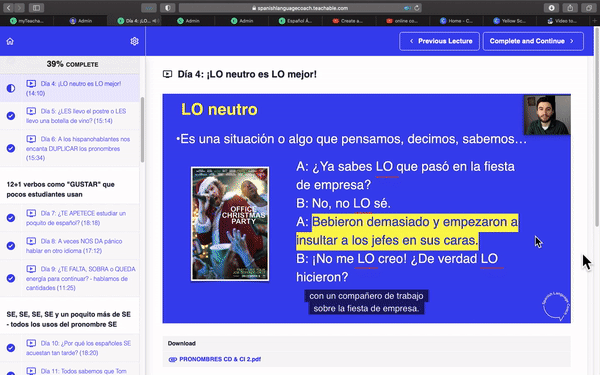
Task: Click Office Christmas Party poster image
Action: coord(230,224)
